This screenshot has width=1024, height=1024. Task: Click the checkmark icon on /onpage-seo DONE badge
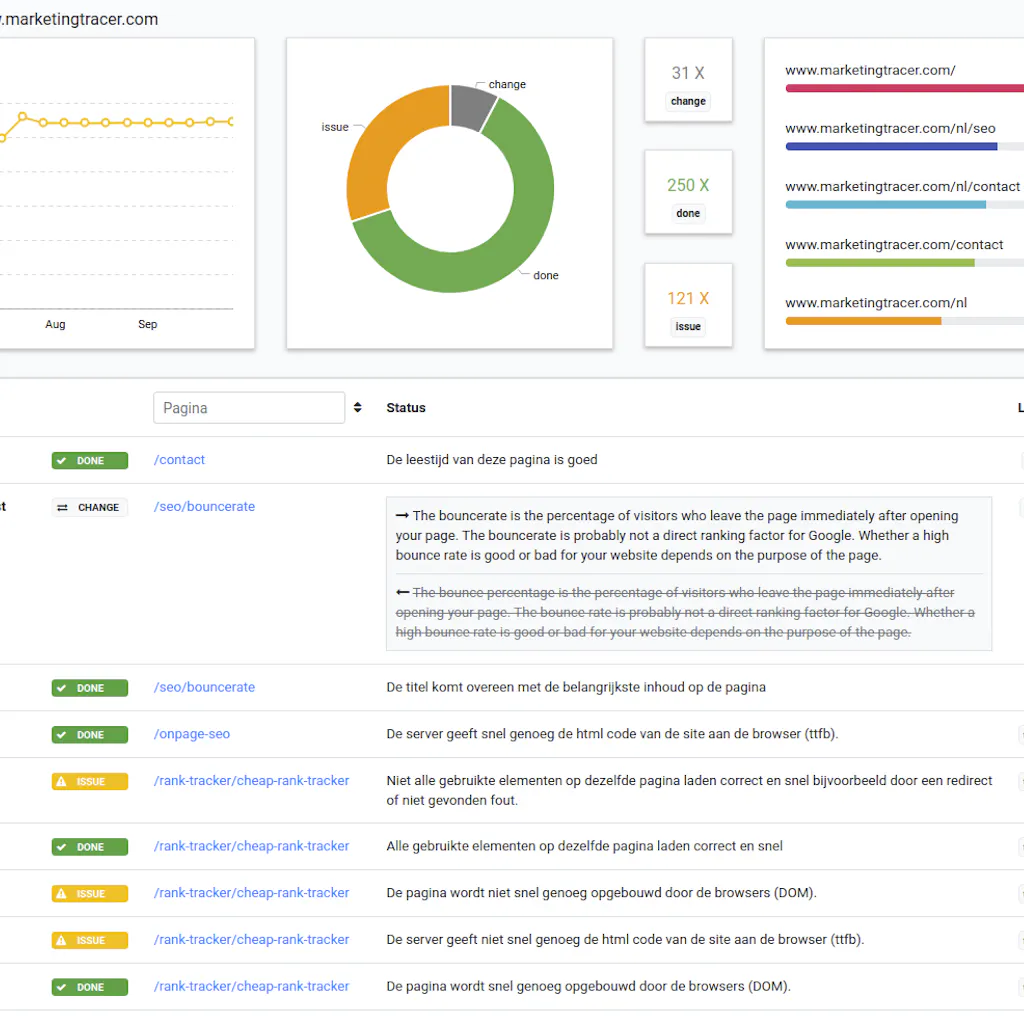click(63, 735)
